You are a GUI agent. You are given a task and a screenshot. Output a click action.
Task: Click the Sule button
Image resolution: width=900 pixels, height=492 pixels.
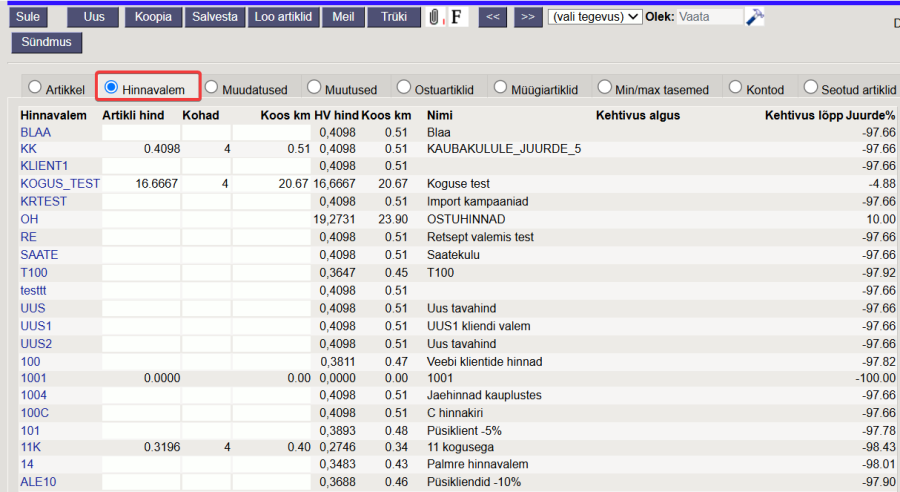coord(28,17)
